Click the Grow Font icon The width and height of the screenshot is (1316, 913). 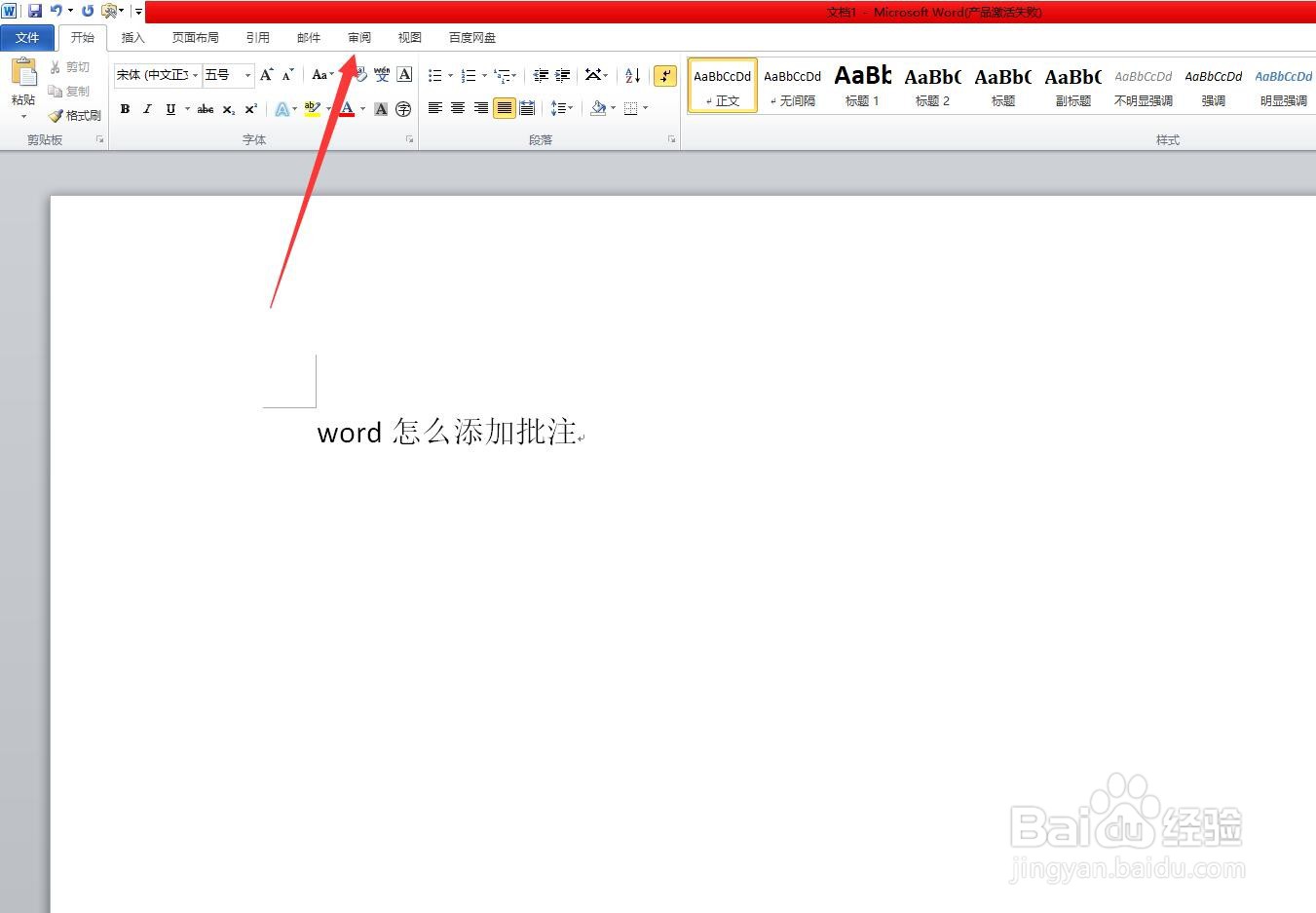coord(266,75)
